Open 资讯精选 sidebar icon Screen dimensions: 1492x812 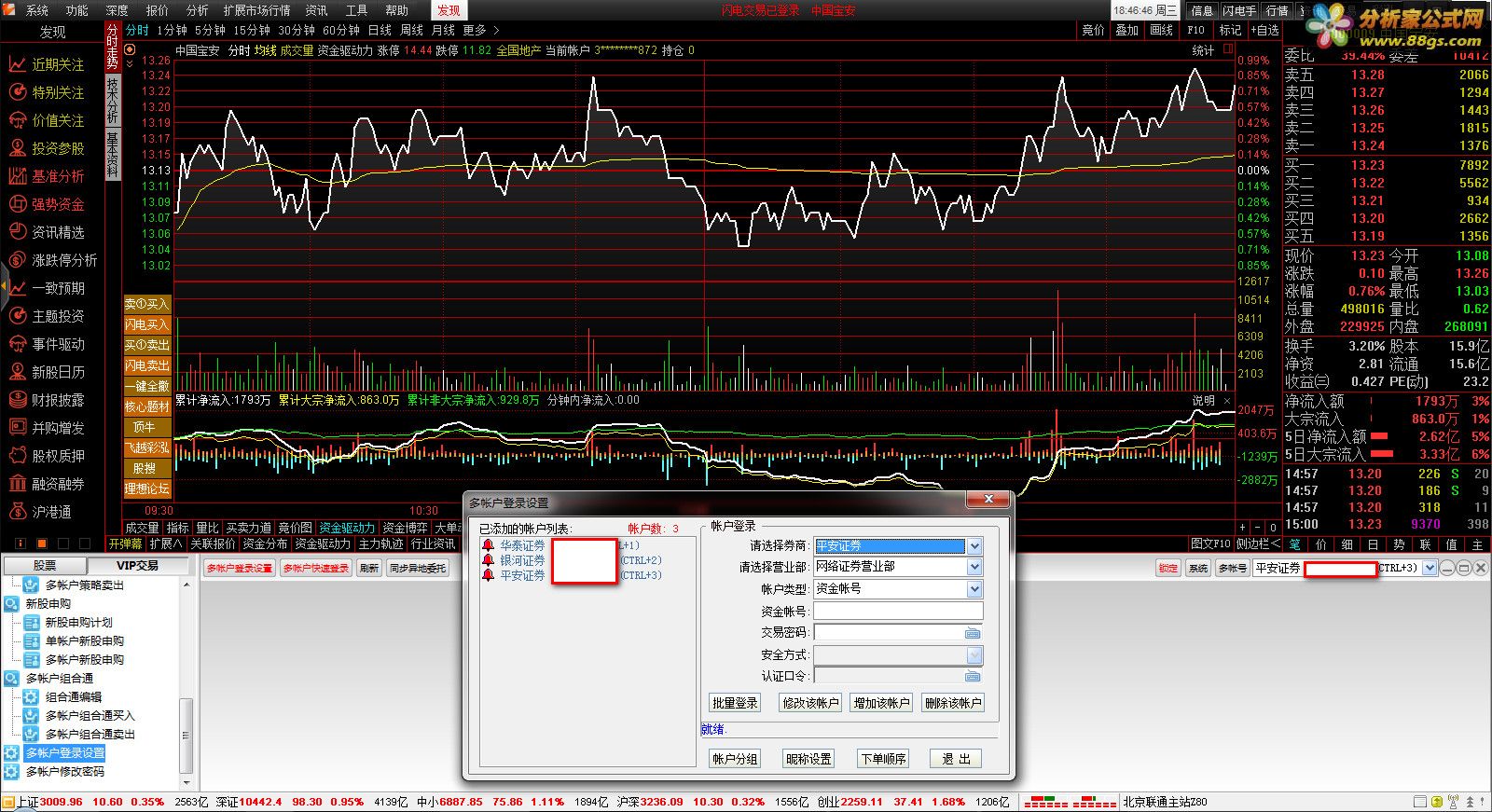click(17, 232)
